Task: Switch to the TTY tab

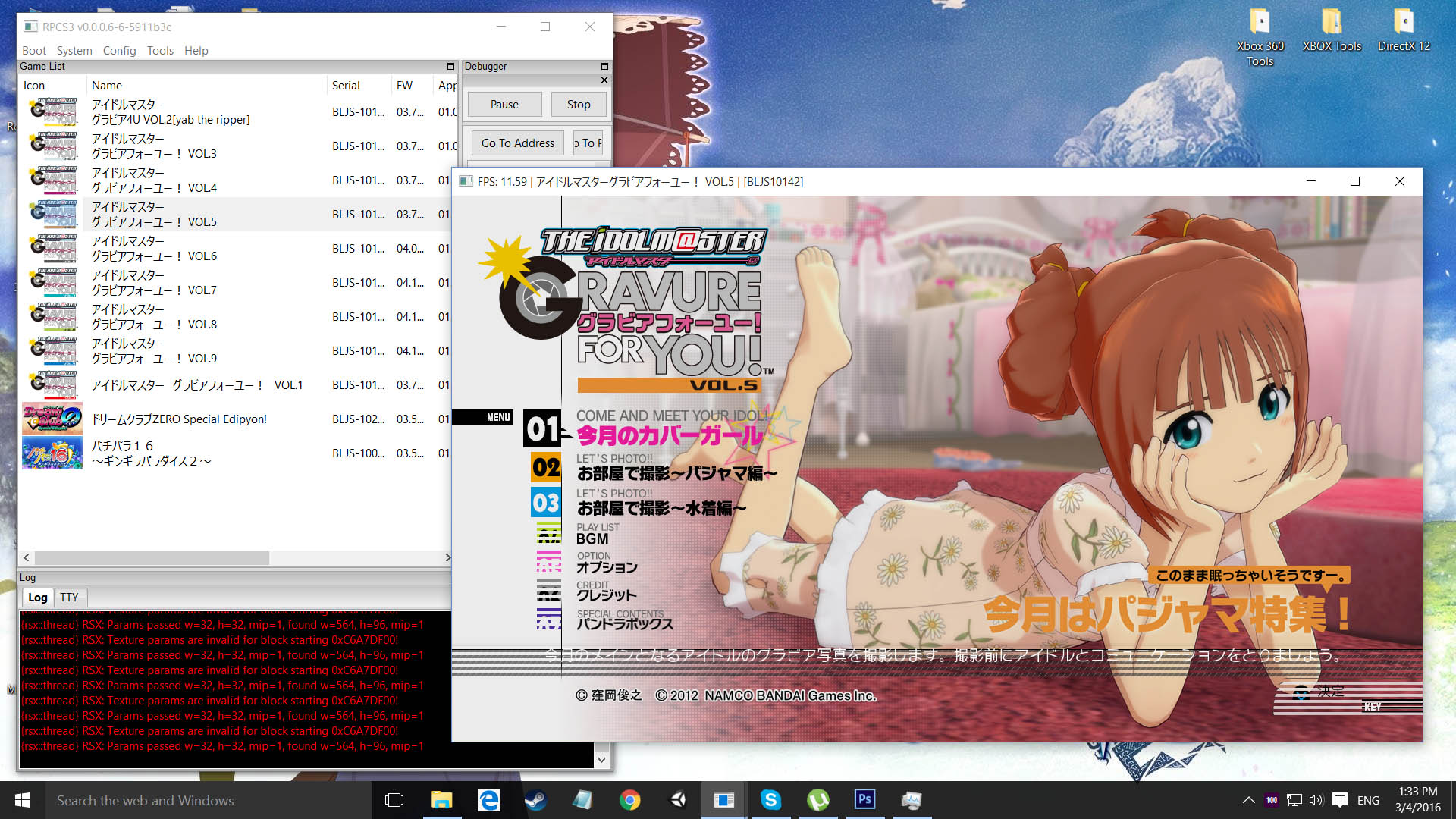Action: tap(69, 597)
